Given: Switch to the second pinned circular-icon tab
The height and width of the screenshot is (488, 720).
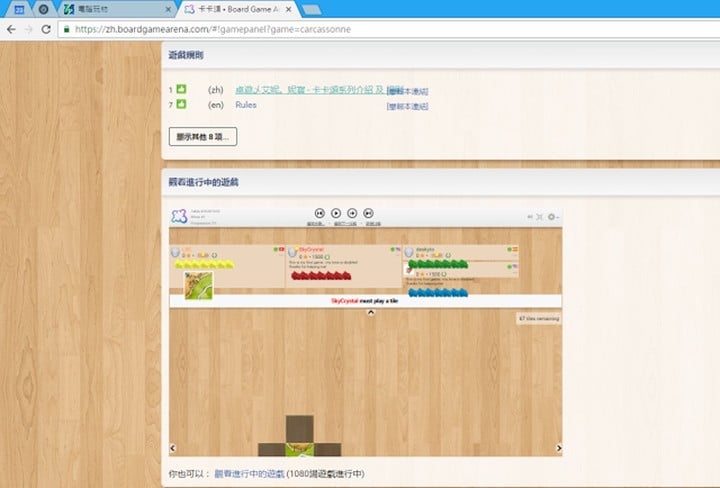Looking at the screenshot, I should pos(43,9).
